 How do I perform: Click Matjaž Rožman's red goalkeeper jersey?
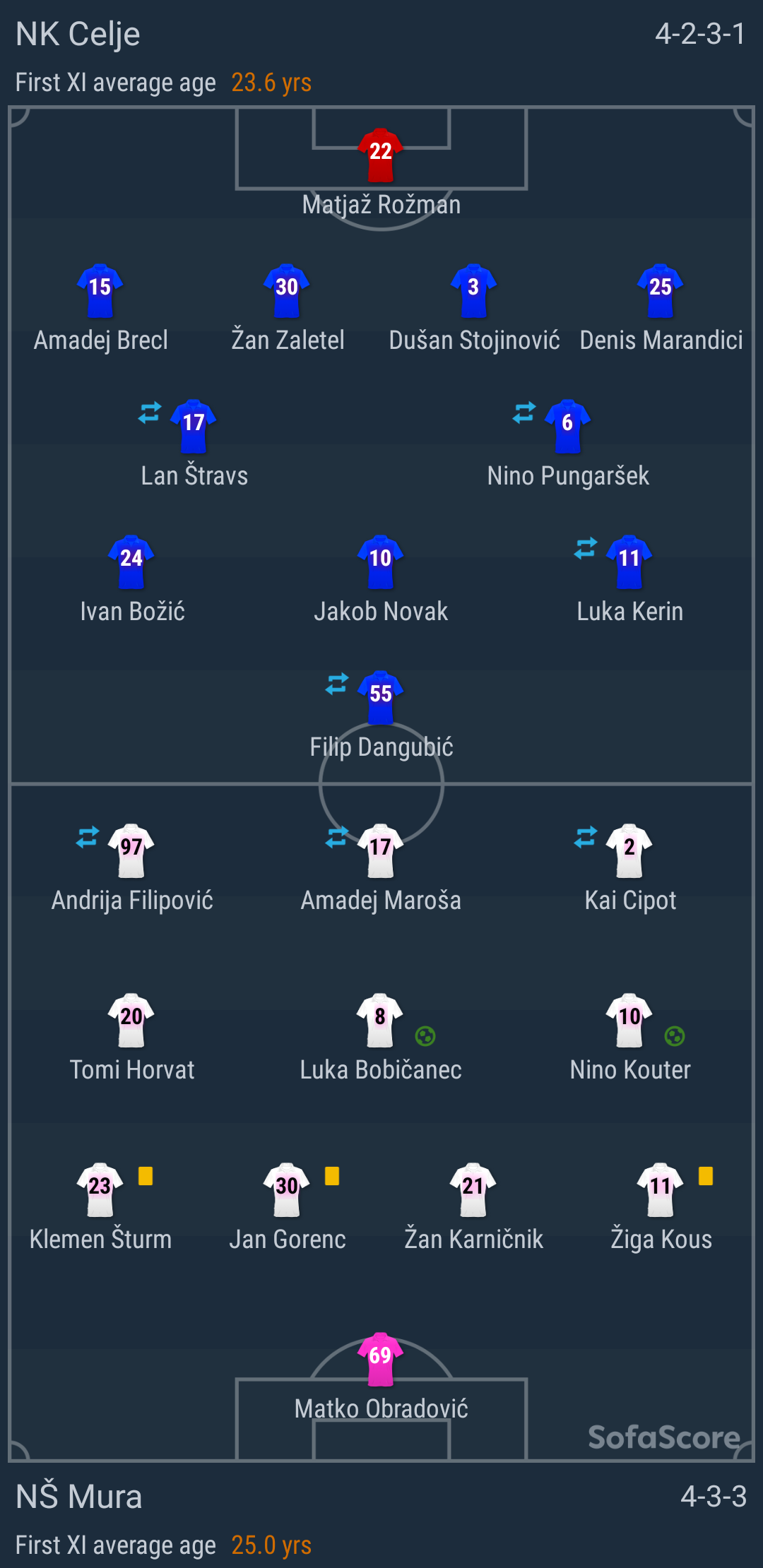coord(380,155)
